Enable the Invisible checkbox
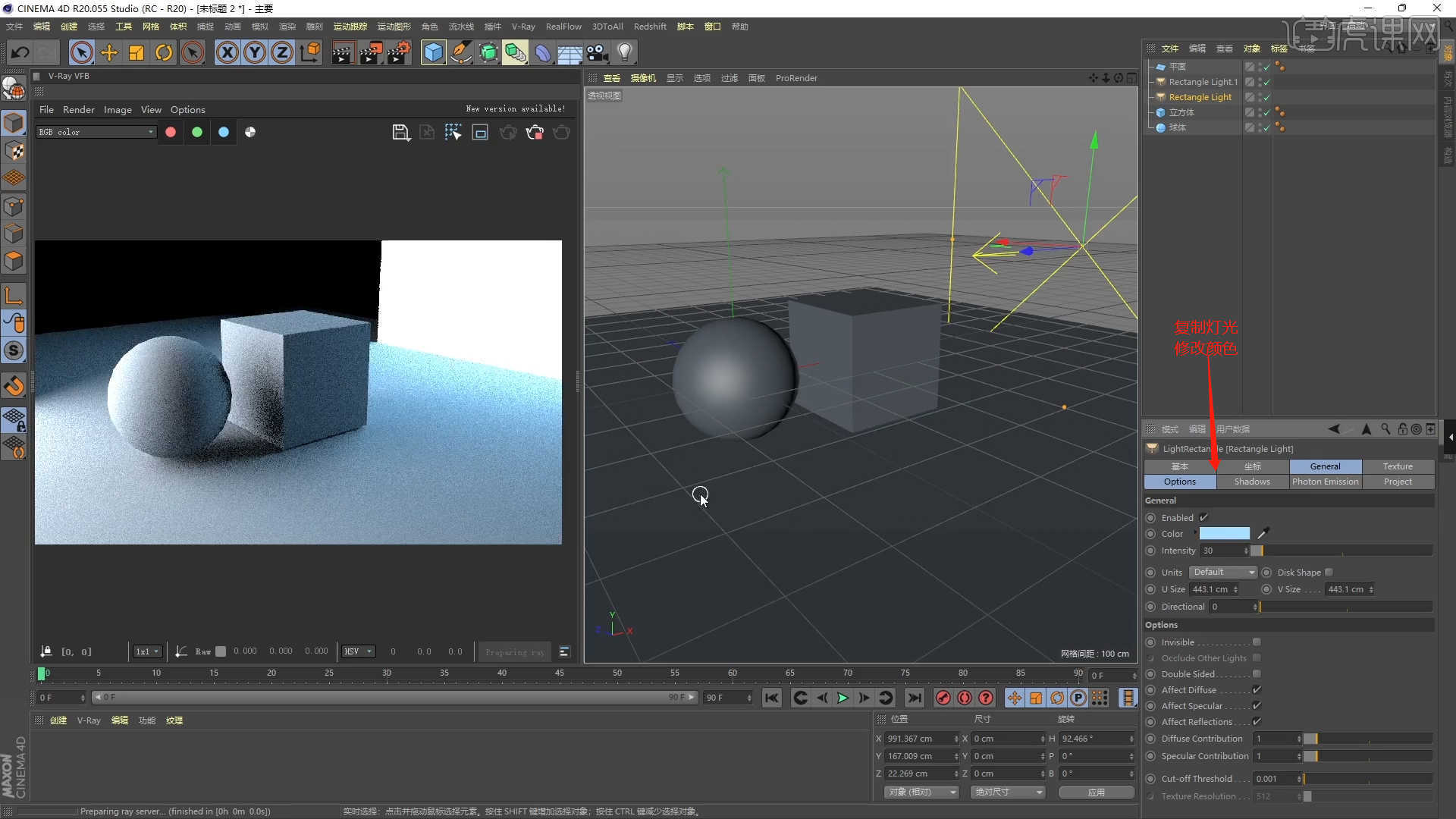This screenshot has height=819, width=1456. pyautogui.click(x=1257, y=642)
